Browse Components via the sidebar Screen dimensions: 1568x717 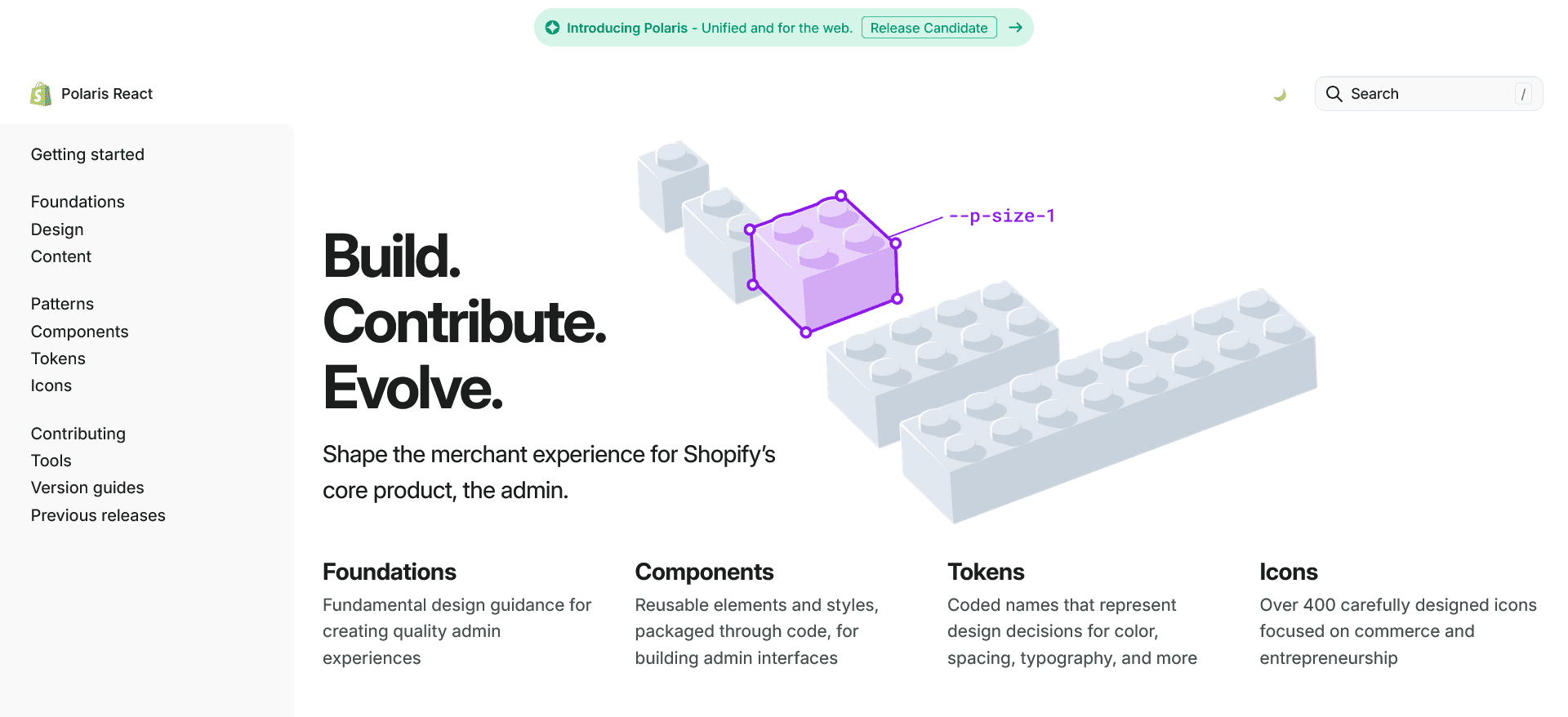click(79, 332)
